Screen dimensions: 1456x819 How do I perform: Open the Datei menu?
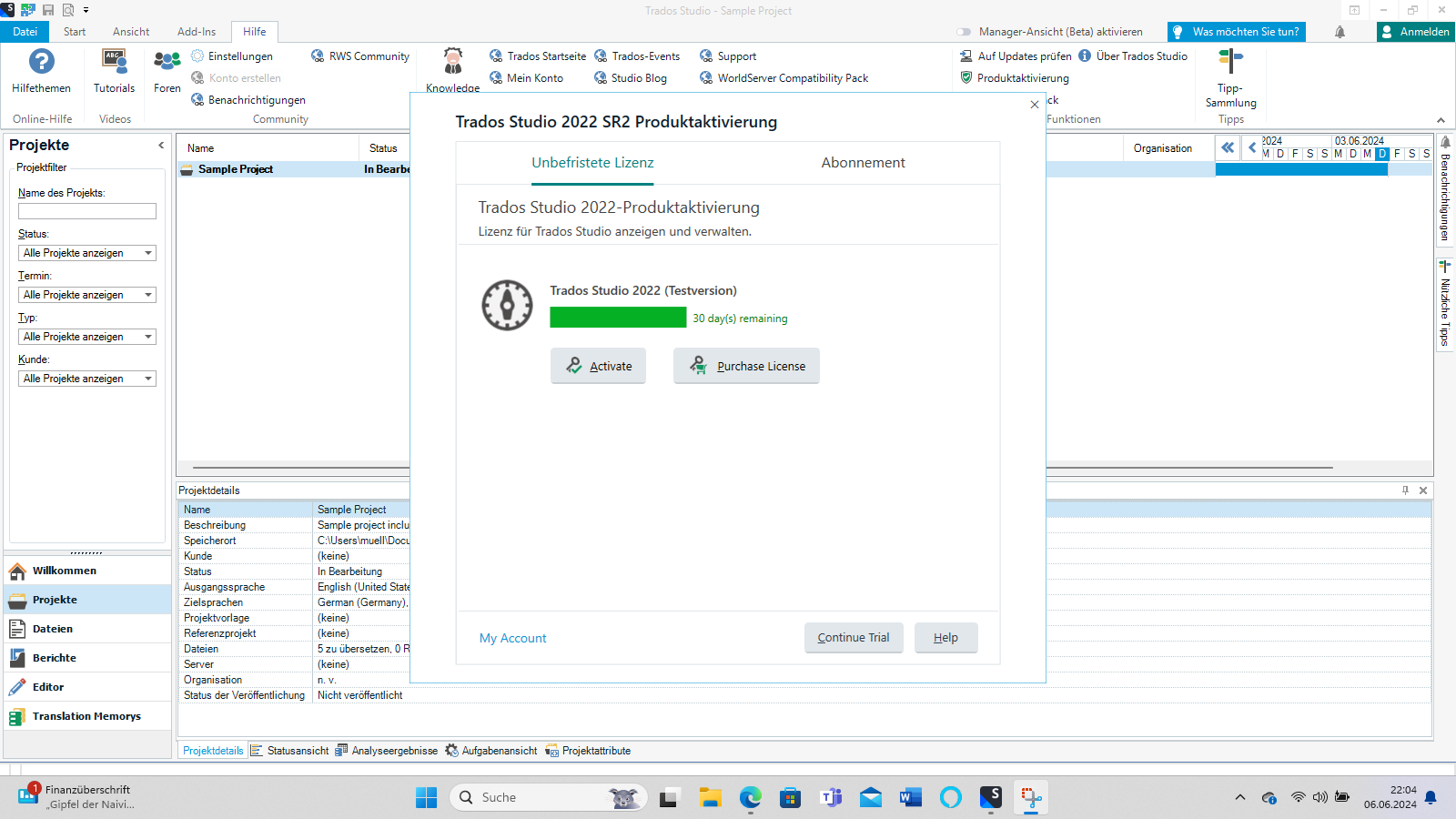coord(25,32)
